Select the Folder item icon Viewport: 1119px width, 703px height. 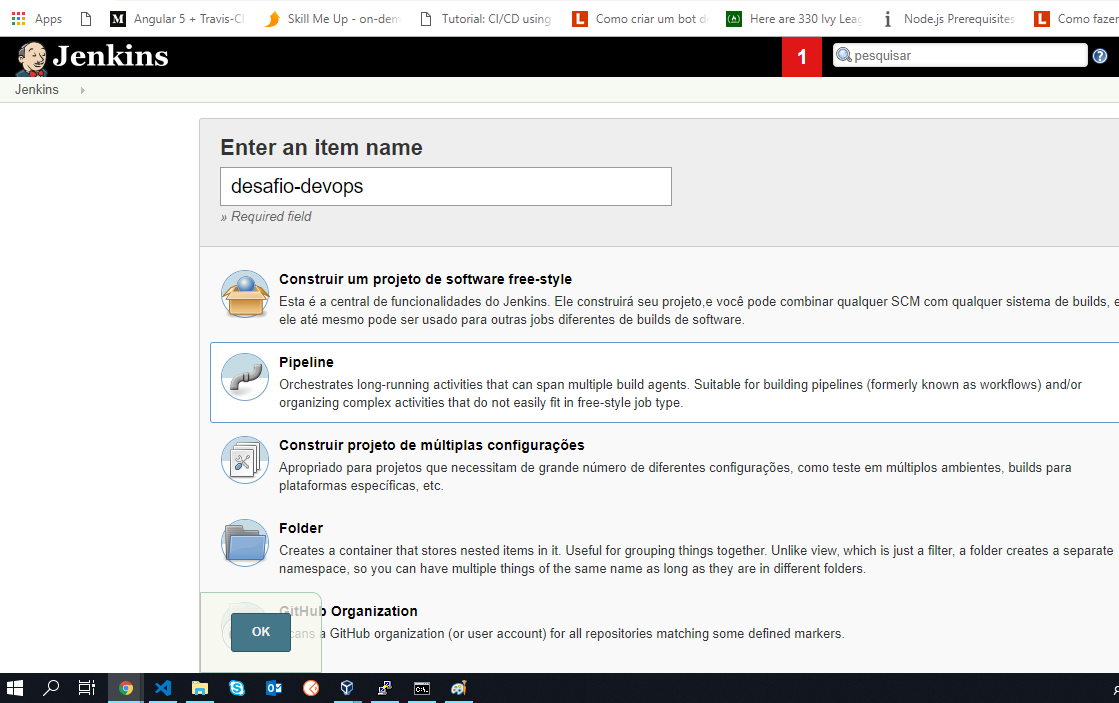tap(245, 543)
